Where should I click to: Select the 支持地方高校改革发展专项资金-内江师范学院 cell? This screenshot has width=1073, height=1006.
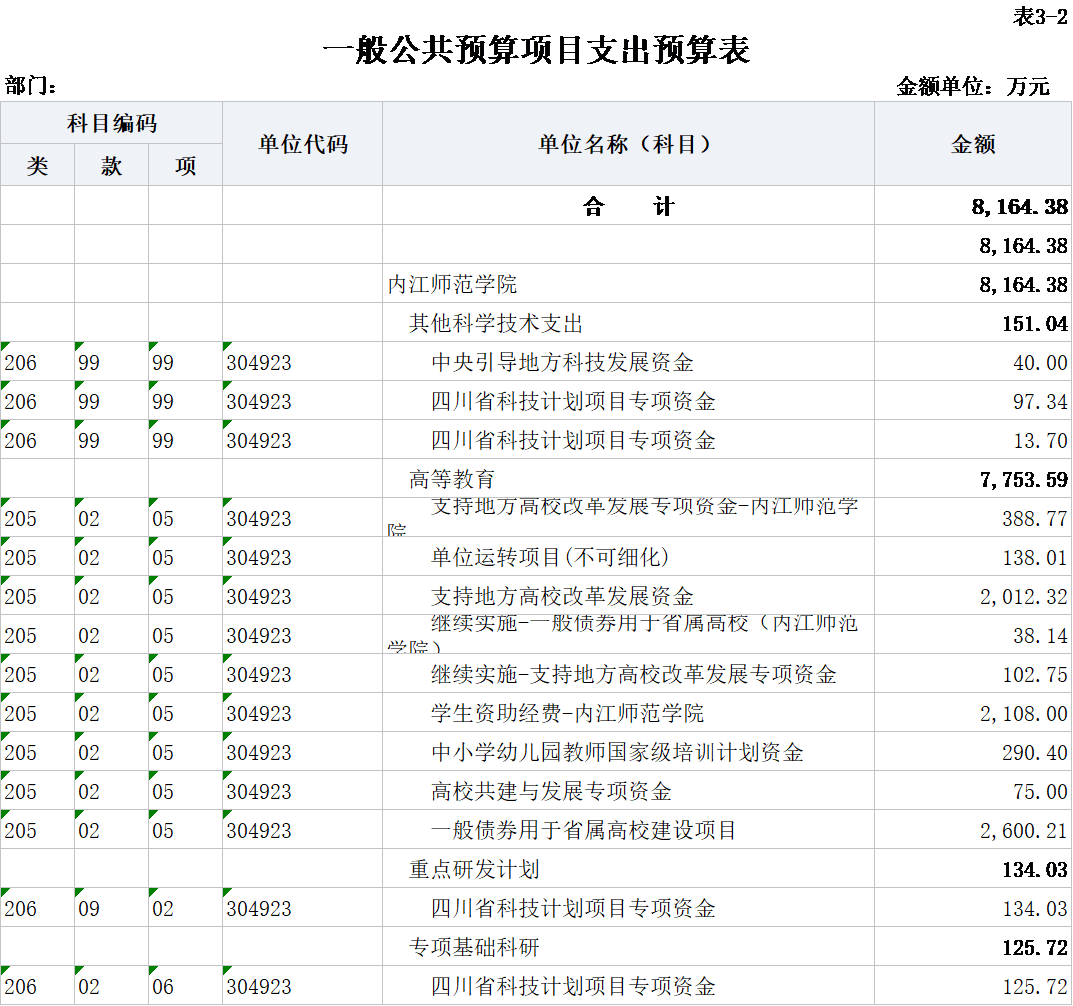coord(628,517)
